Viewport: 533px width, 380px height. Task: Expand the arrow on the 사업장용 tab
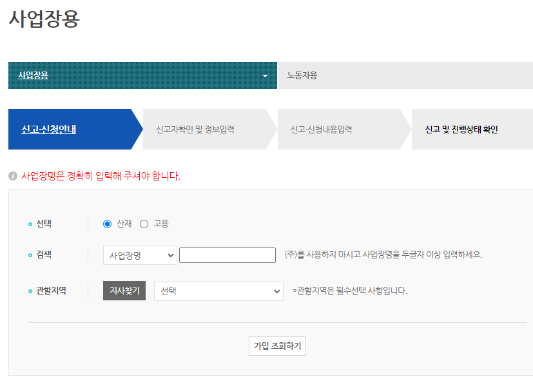pyautogui.click(x=265, y=76)
